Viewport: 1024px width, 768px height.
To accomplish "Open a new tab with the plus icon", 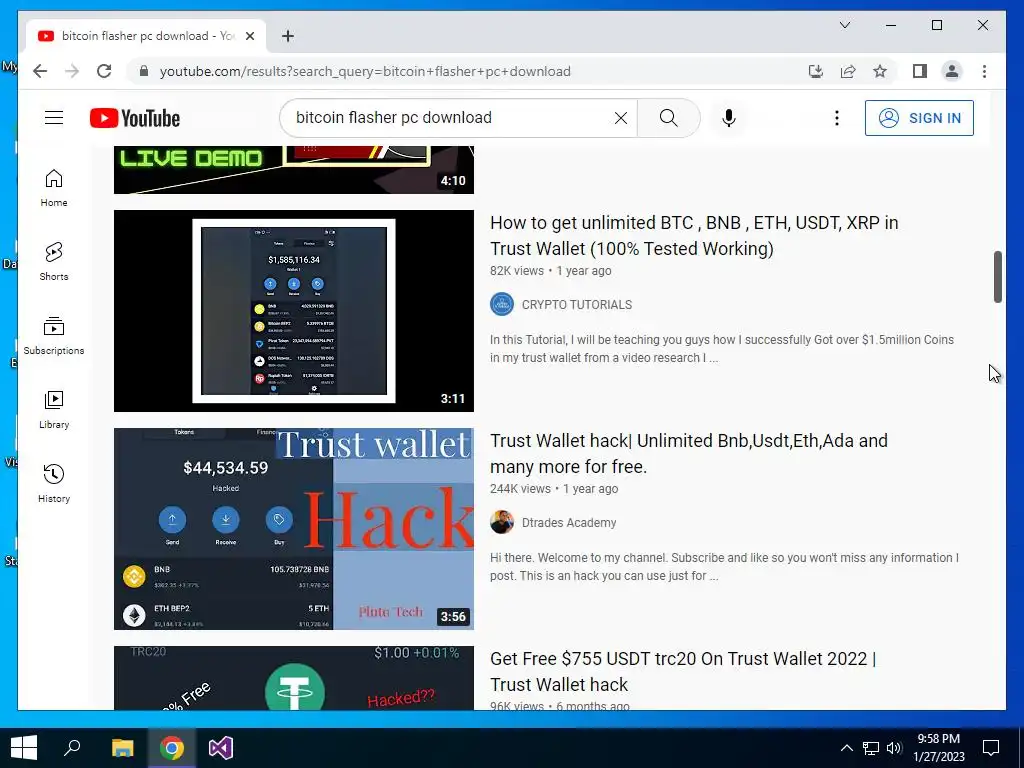I will tap(288, 36).
